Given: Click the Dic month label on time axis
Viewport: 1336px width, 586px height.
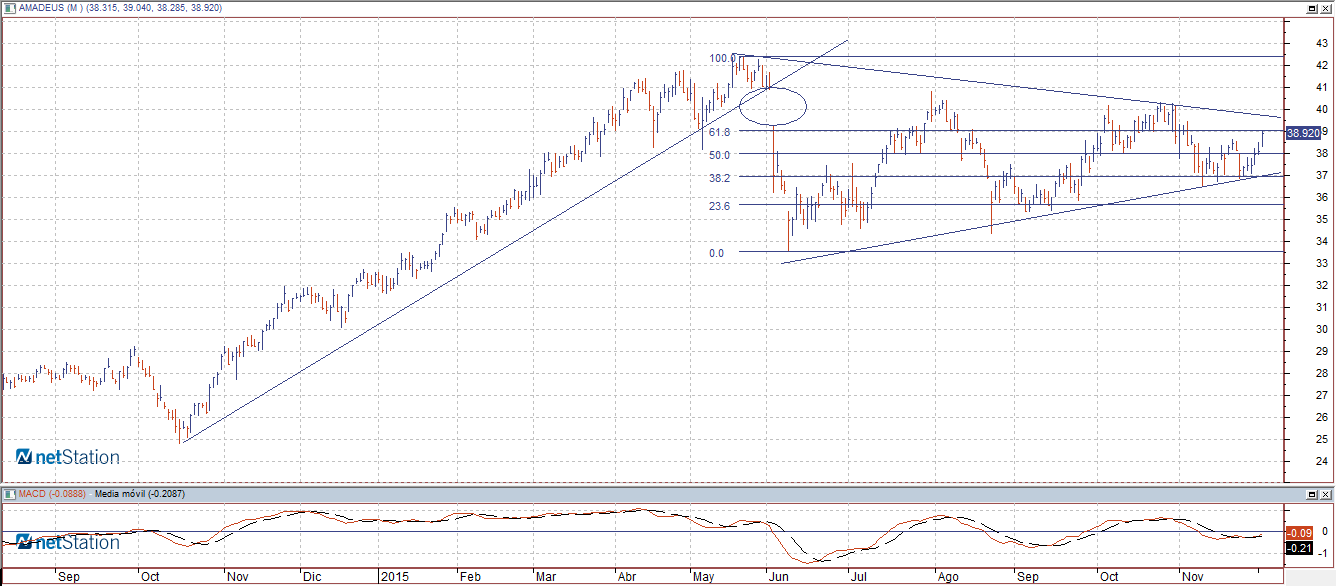Looking at the screenshot, I should tap(312, 577).
